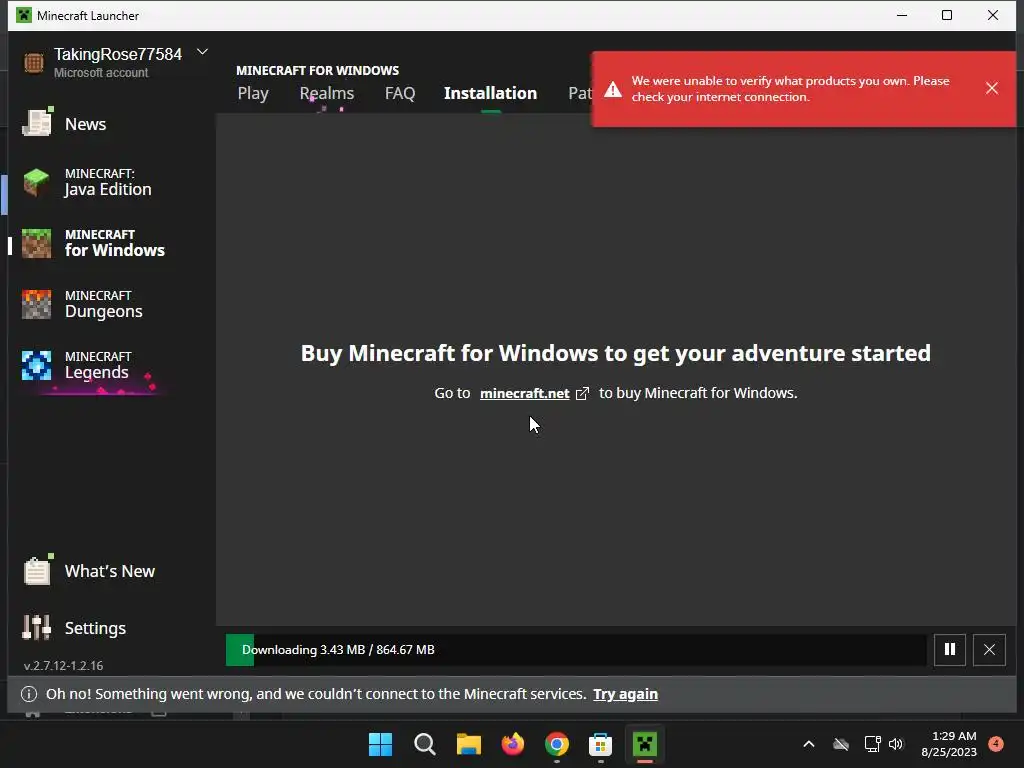Open Microsoft Store from the taskbar
The image size is (1024, 768).
pyautogui.click(x=600, y=744)
